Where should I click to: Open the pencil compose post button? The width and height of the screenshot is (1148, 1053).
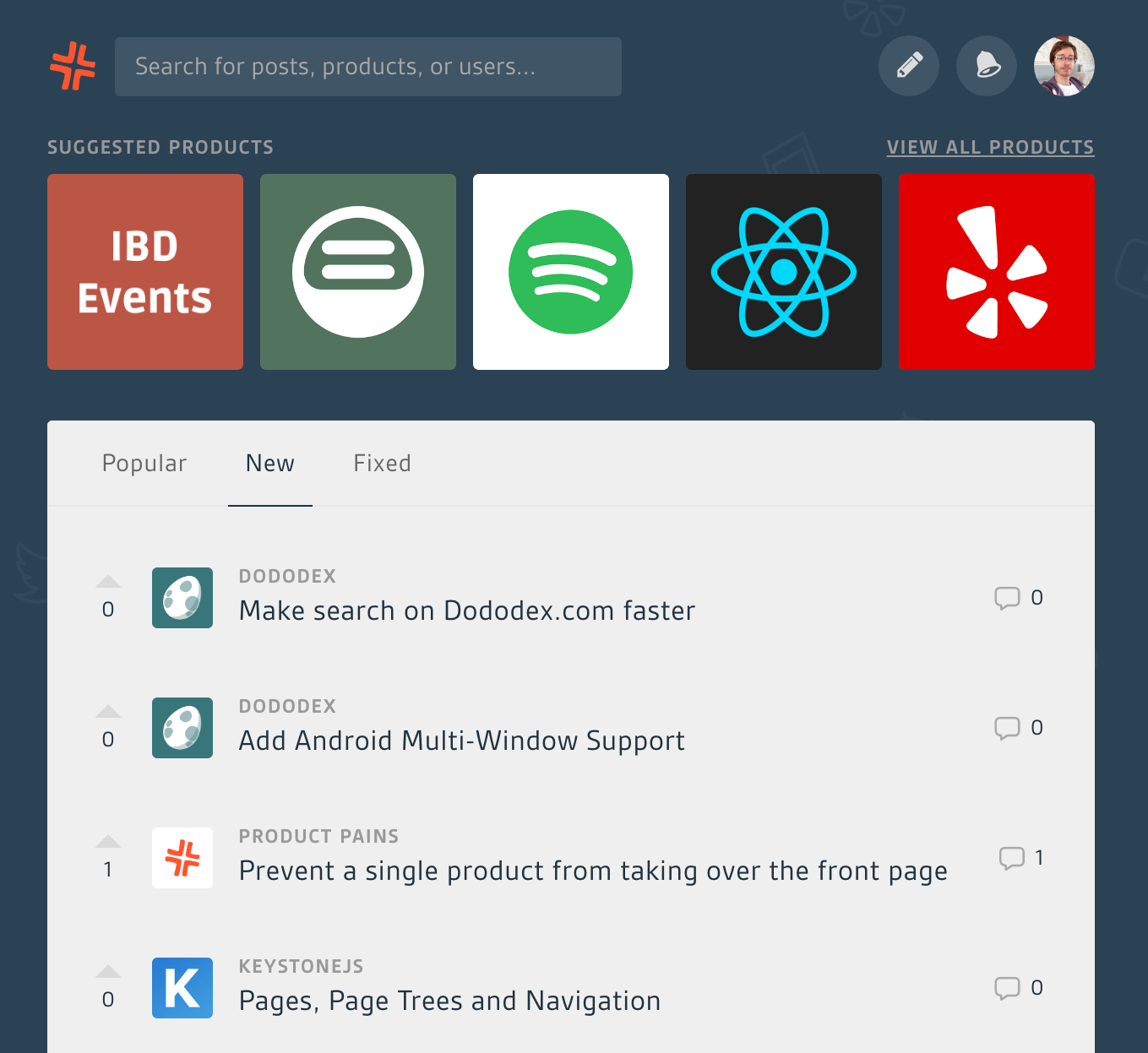point(909,66)
